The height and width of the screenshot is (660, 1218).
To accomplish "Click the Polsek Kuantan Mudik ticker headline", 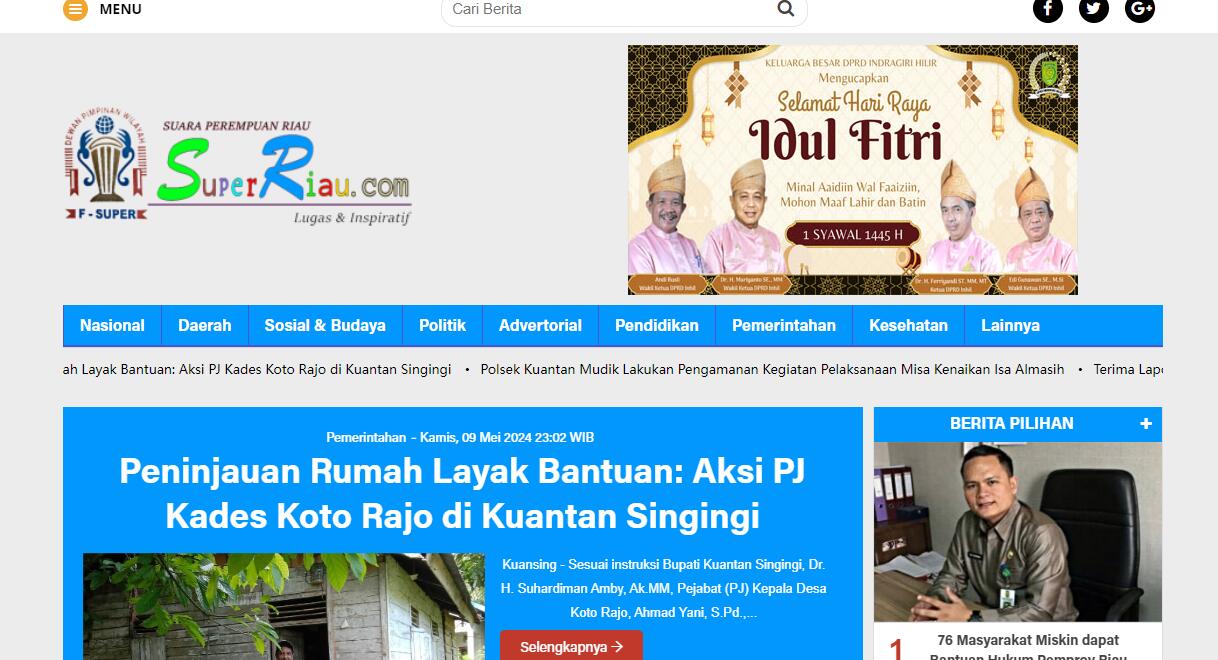I will pos(772,369).
